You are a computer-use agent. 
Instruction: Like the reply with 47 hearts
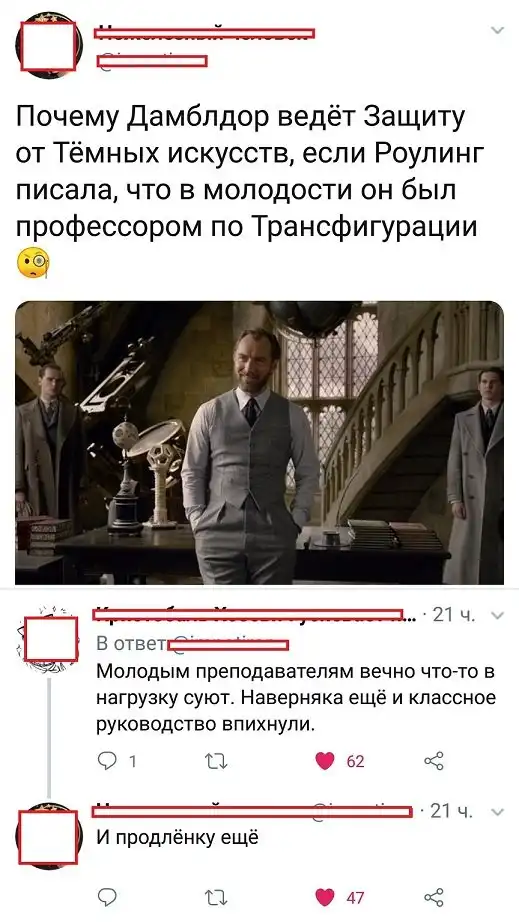point(324,897)
